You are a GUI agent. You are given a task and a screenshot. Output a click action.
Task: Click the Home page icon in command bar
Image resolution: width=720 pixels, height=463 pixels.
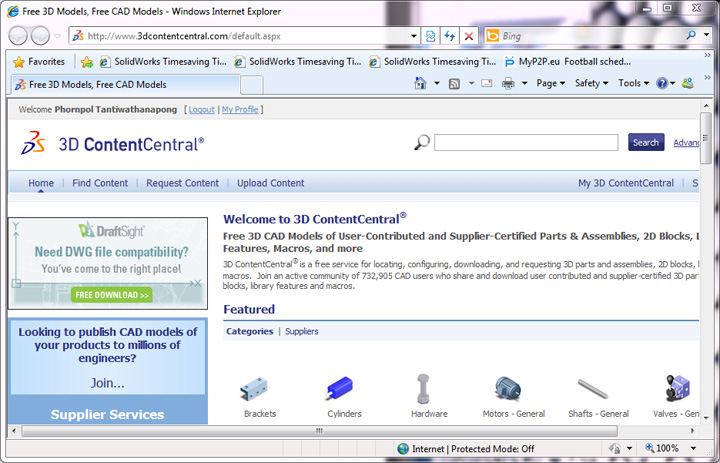[420, 83]
